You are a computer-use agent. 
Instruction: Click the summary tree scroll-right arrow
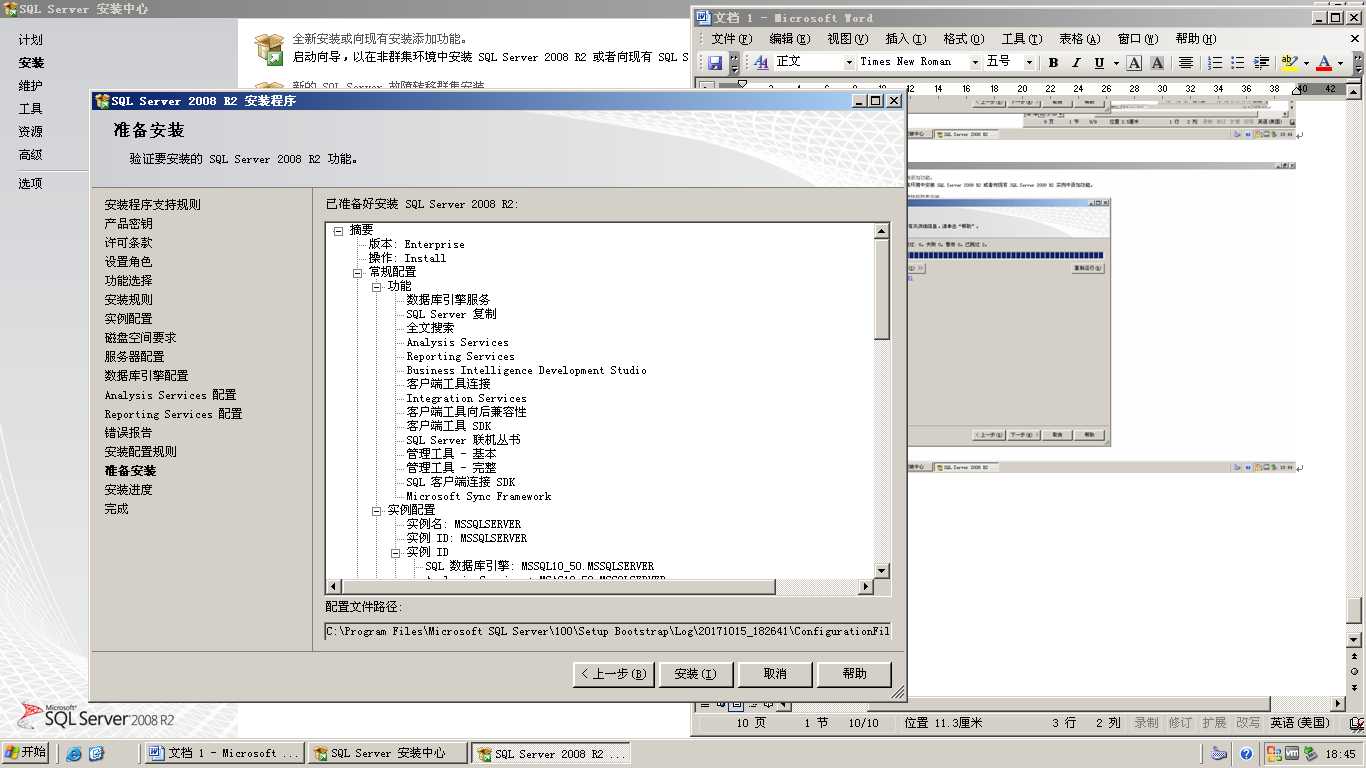(x=867, y=586)
